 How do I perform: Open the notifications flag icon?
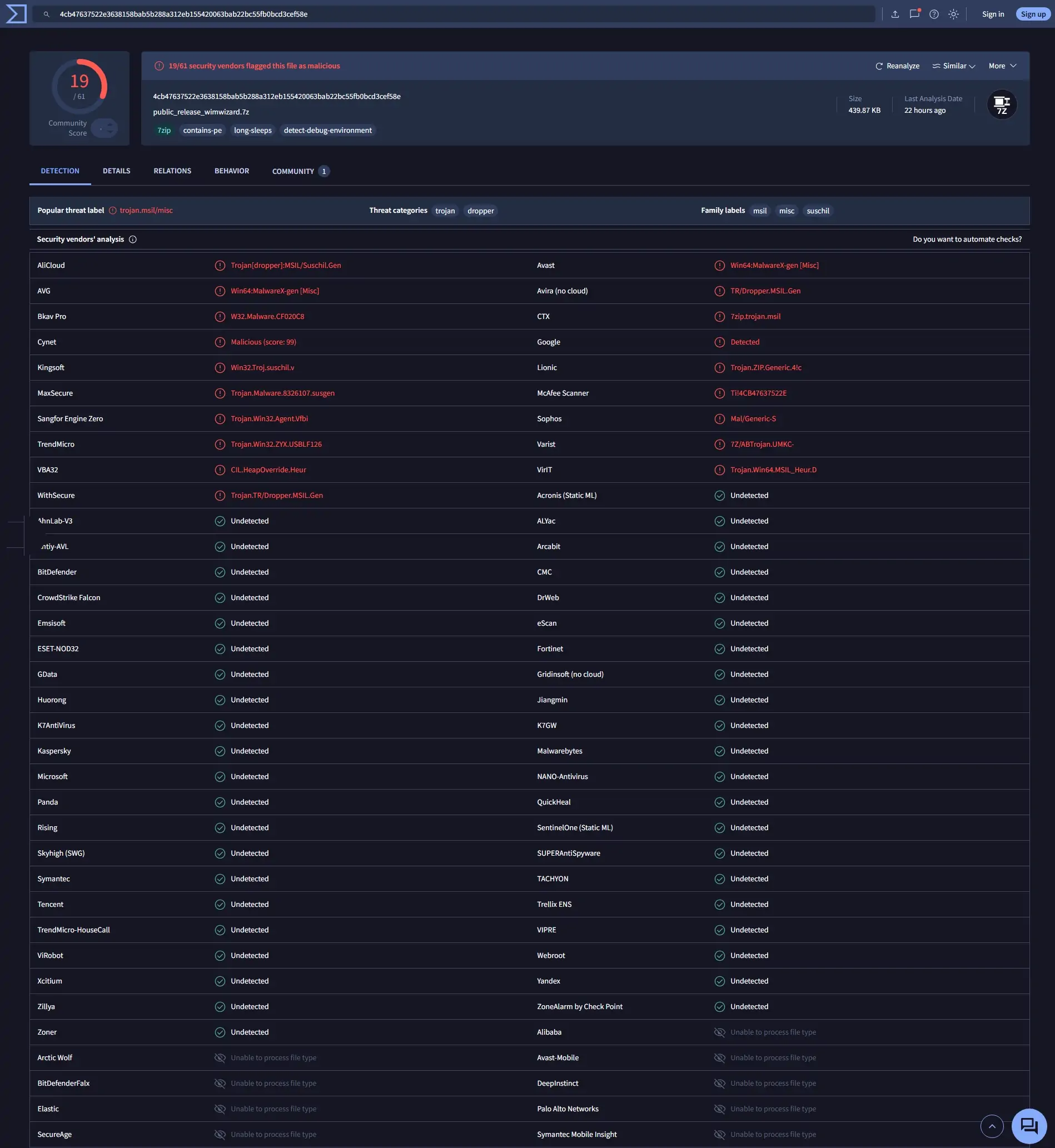pos(914,14)
